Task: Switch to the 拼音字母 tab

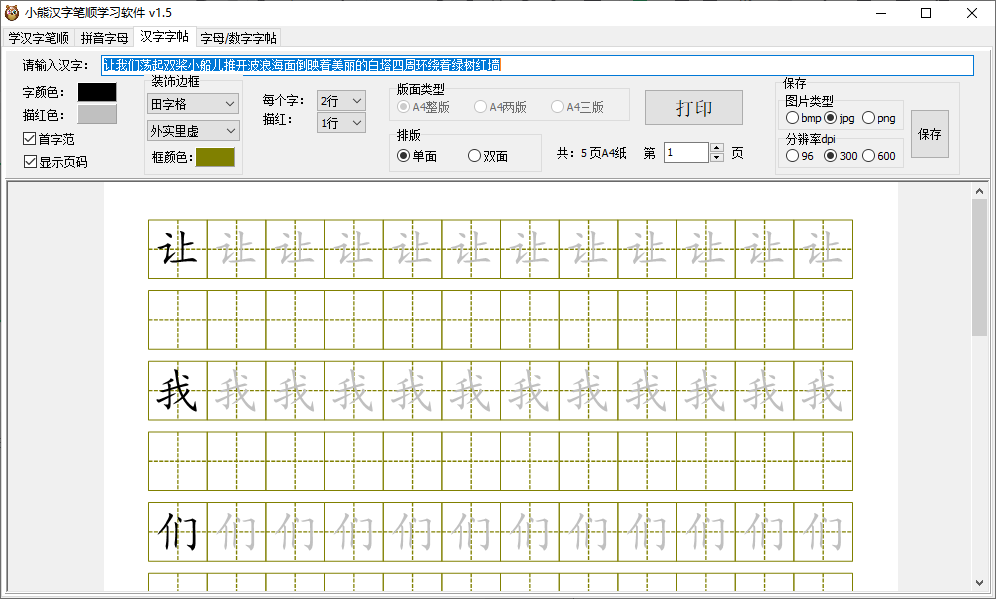Action: 104,38
